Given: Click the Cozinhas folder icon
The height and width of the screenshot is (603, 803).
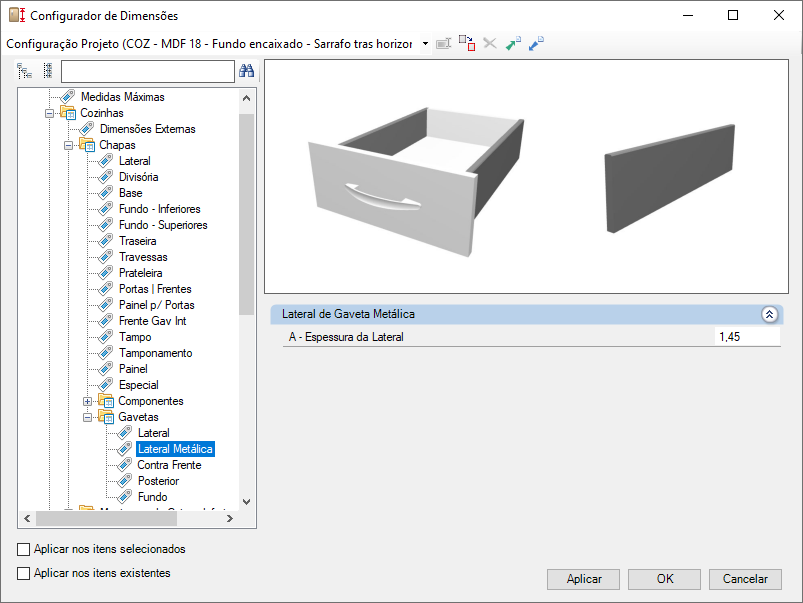Looking at the screenshot, I should pyautogui.click(x=68, y=113).
